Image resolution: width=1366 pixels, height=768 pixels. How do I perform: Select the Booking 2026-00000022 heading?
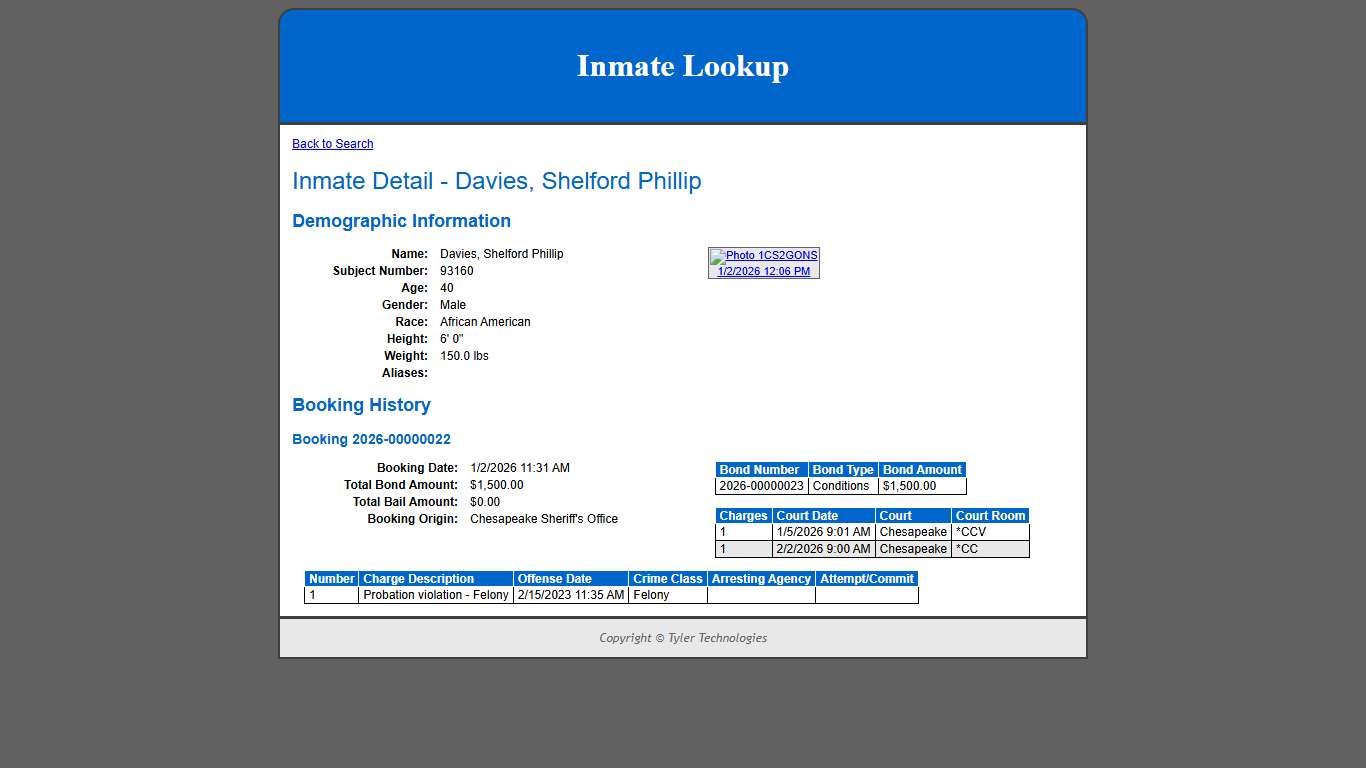pos(371,439)
